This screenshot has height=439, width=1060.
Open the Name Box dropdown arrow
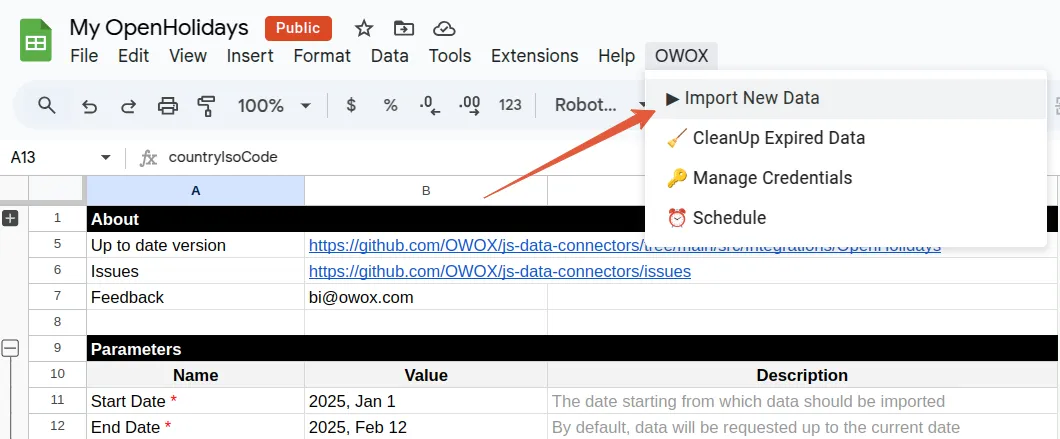105,158
